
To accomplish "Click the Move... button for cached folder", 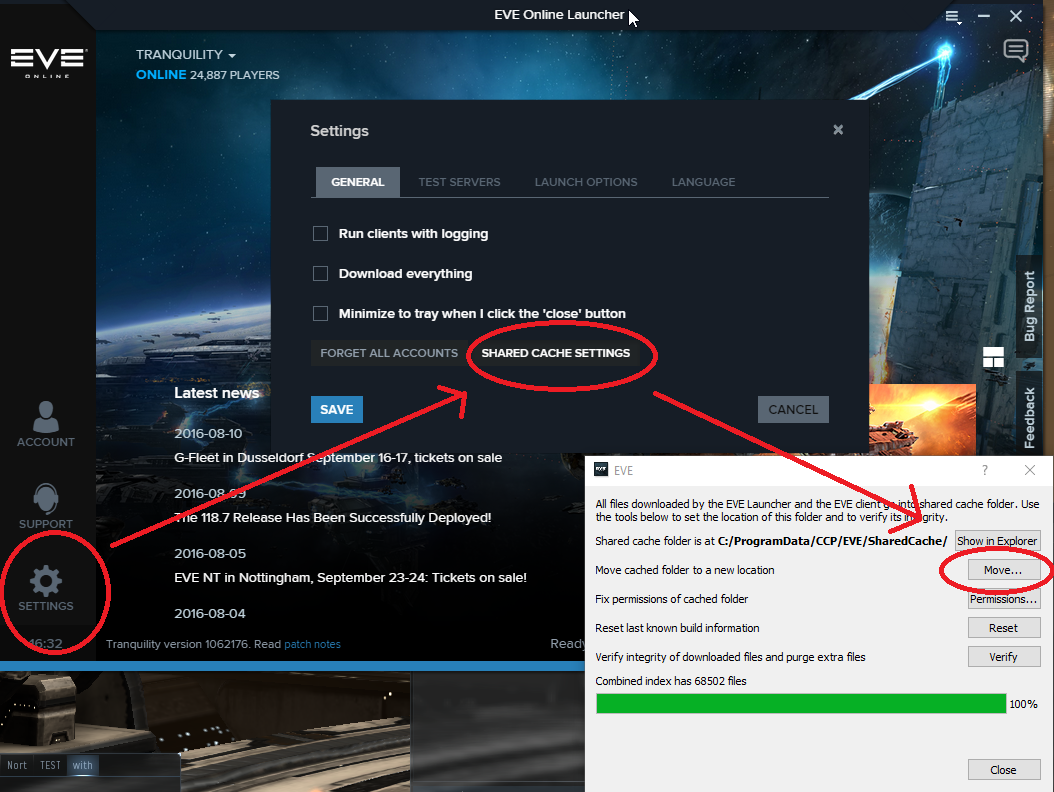I will 1003,569.
